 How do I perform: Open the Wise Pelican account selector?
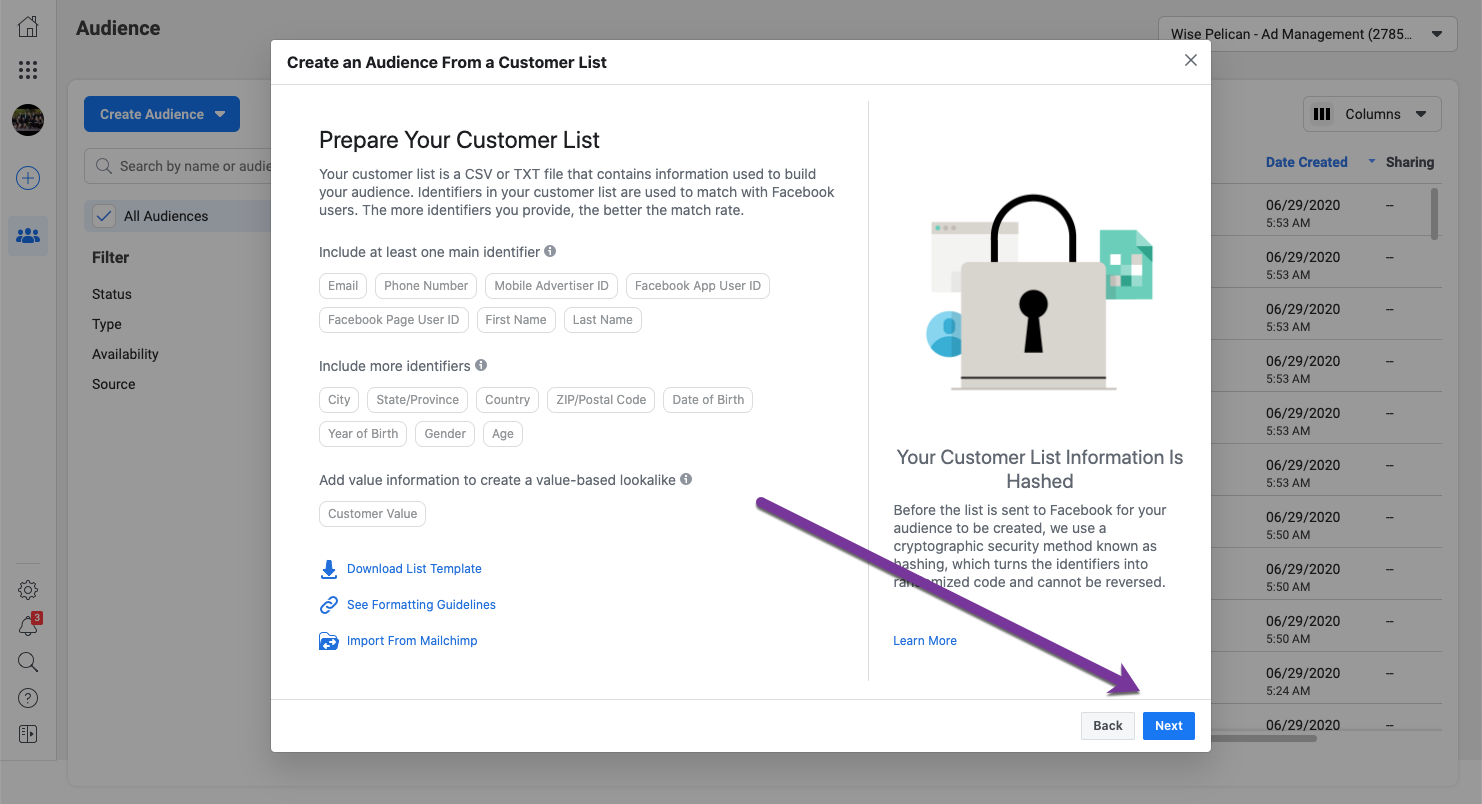click(1307, 34)
